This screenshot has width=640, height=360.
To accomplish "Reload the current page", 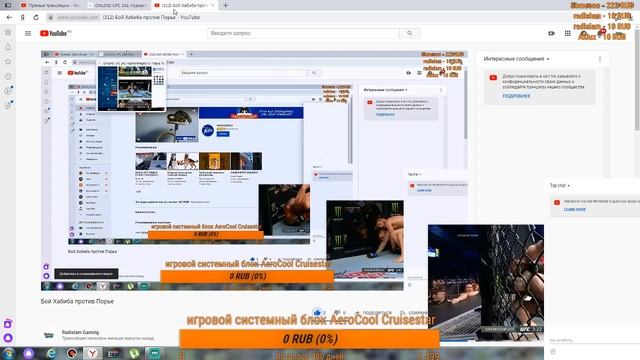I will coord(36,18).
